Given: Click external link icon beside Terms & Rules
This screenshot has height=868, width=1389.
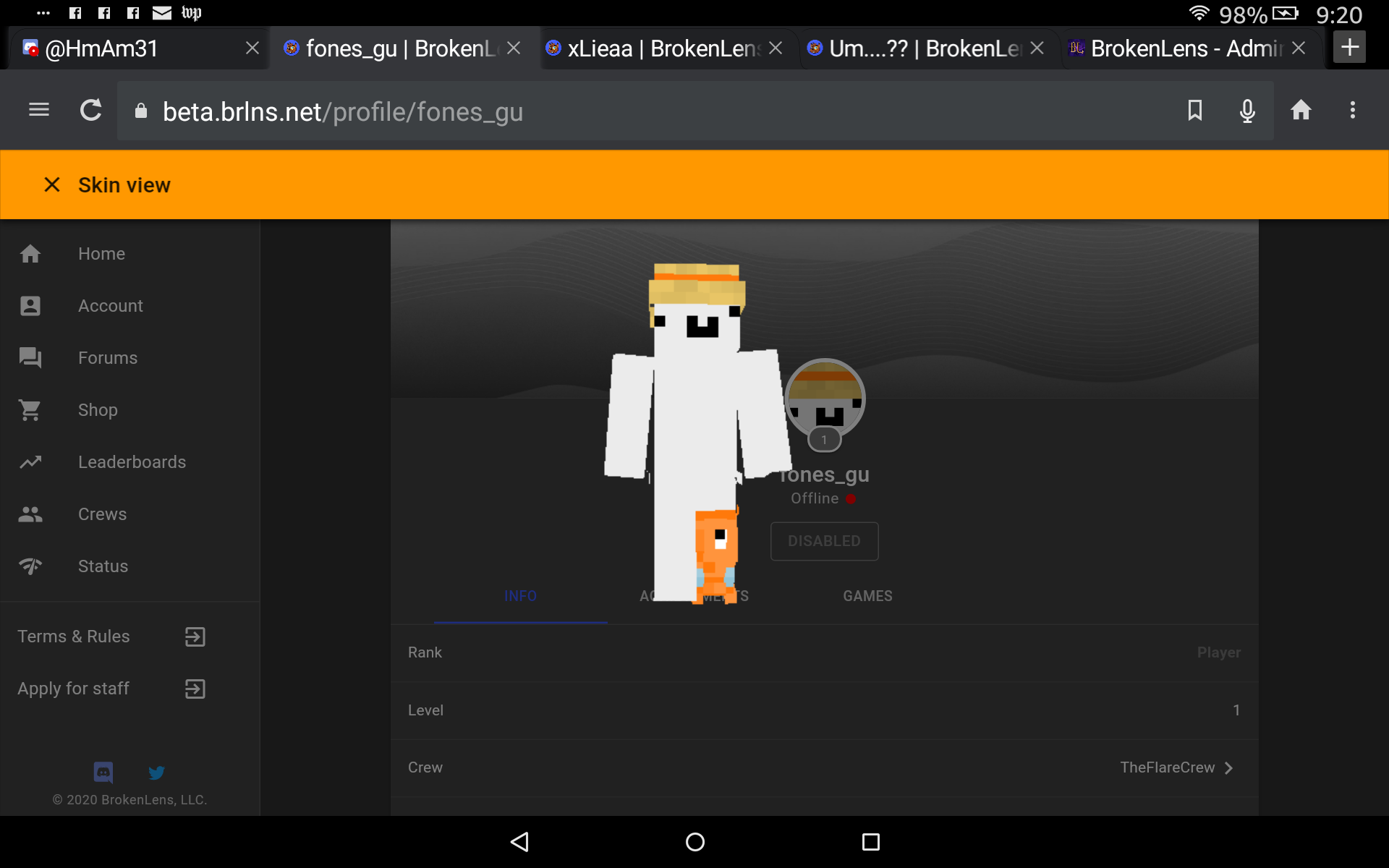Looking at the screenshot, I should tap(195, 637).
